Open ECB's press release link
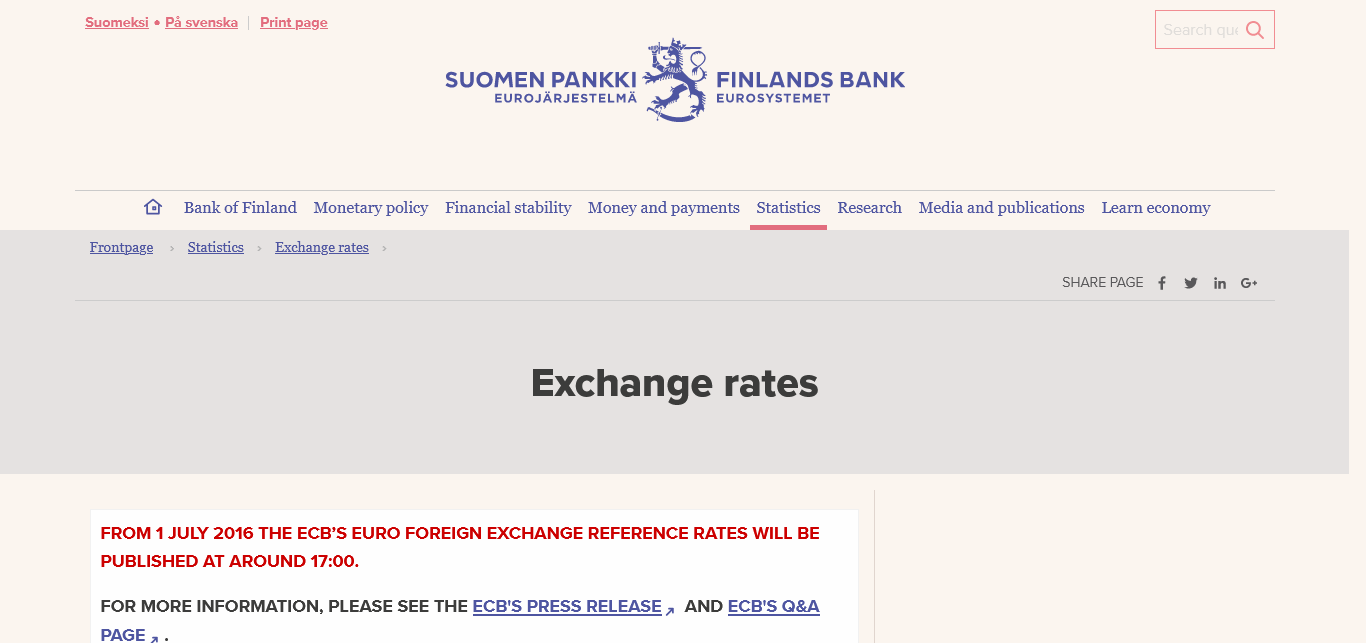 (567, 606)
